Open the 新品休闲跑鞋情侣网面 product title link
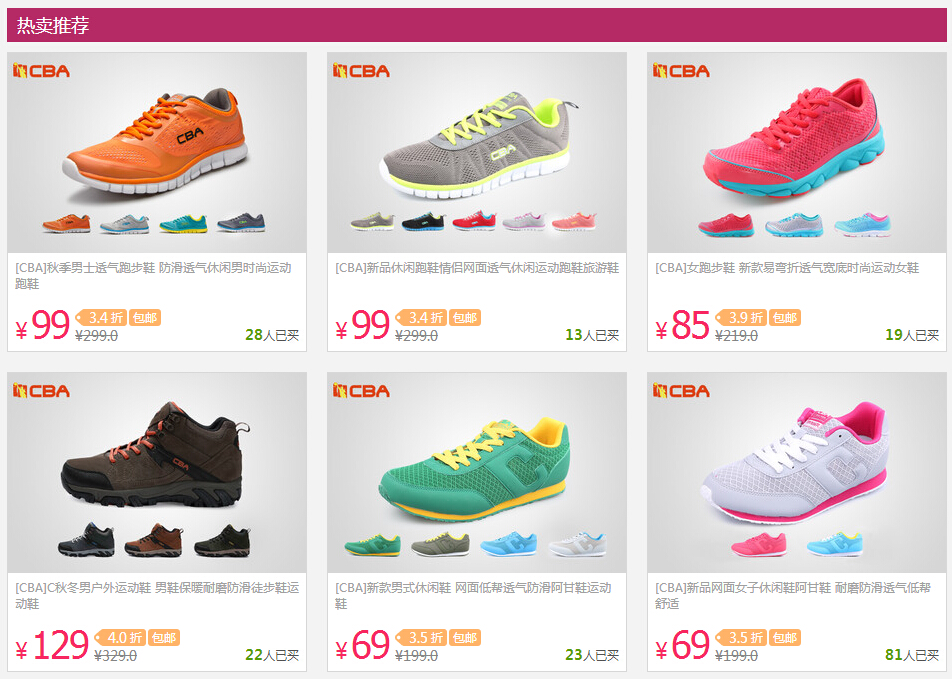The width and height of the screenshot is (952, 679). (477, 268)
